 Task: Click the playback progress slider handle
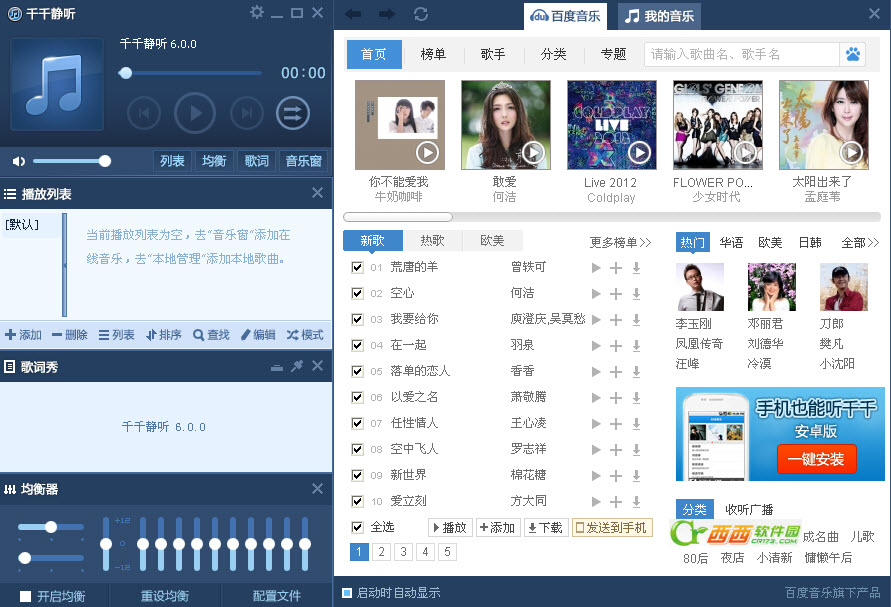pos(126,73)
